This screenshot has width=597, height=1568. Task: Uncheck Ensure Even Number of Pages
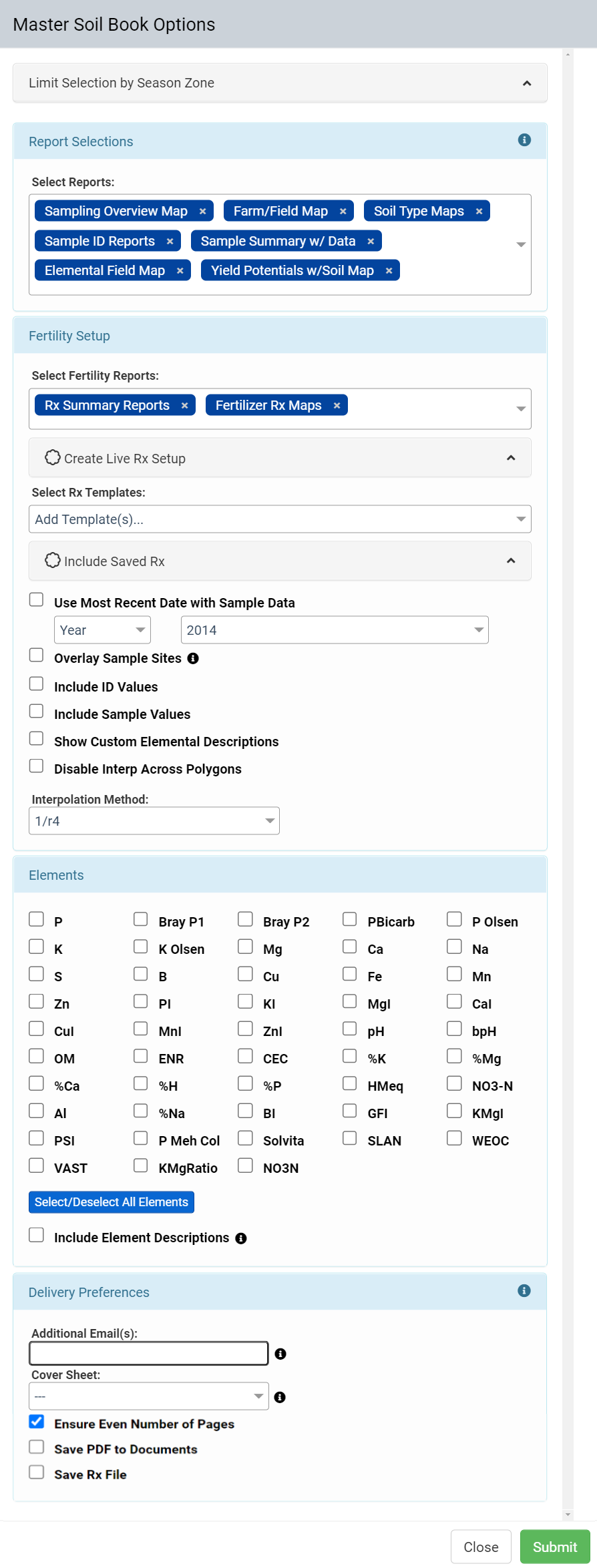click(37, 1421)
